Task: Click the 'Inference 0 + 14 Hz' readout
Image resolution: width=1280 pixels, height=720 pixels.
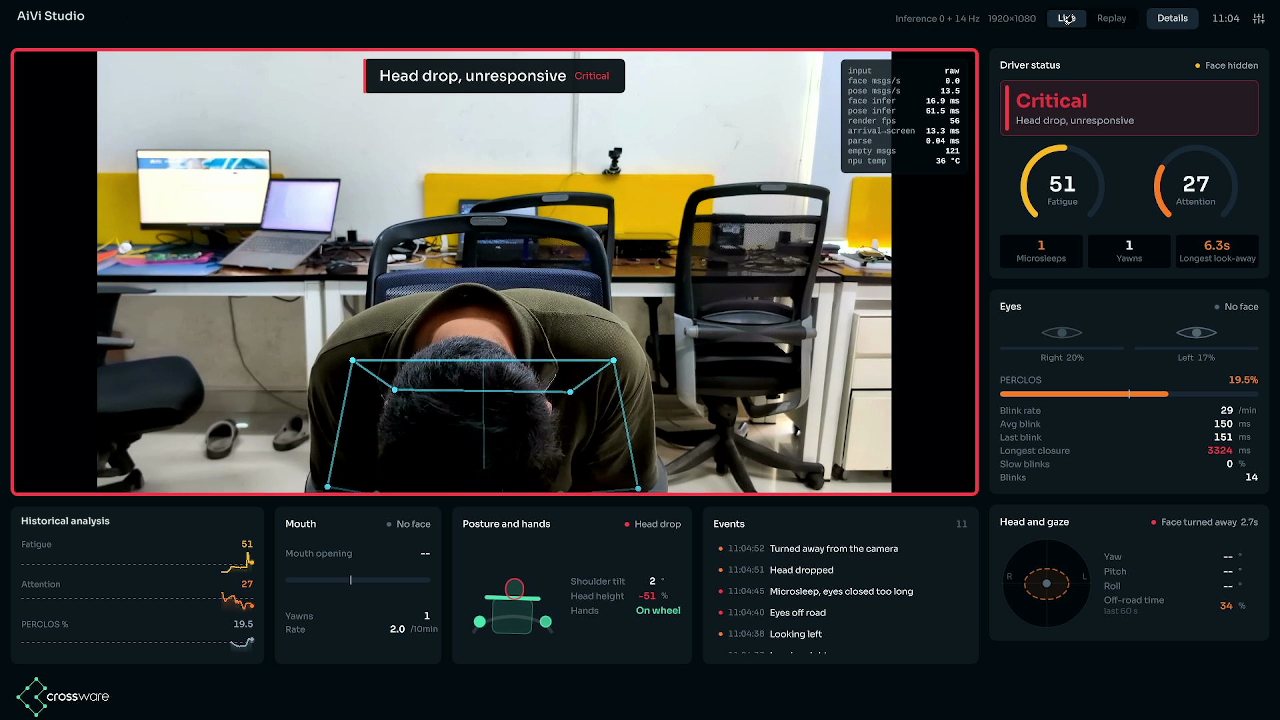Action: 938,19
